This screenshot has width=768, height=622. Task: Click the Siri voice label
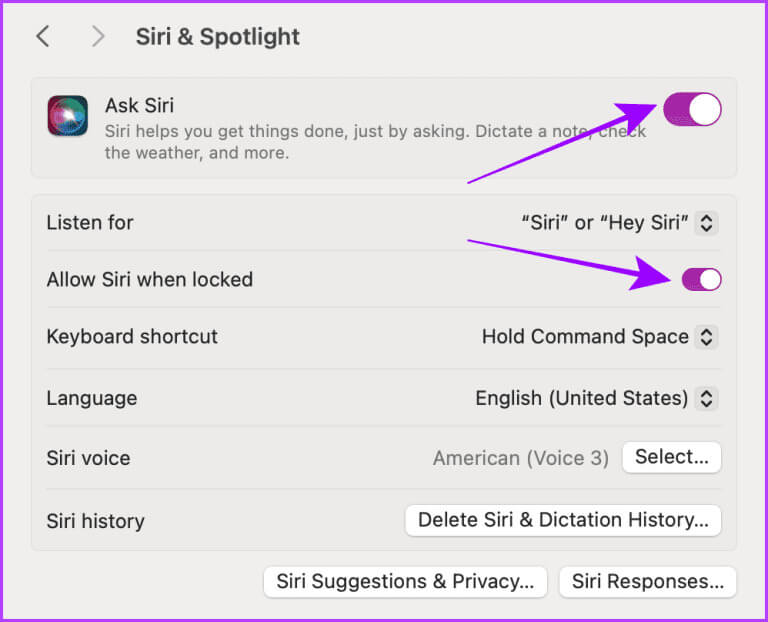tap(88, 459)
